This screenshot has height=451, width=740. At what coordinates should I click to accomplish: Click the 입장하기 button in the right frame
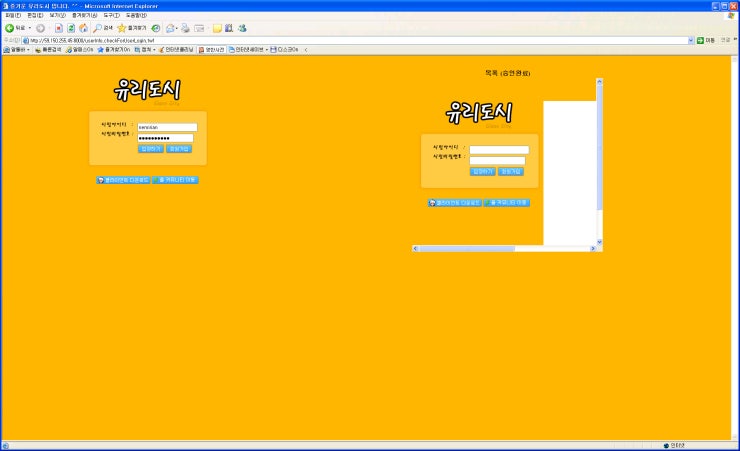[x=482, y=171]
